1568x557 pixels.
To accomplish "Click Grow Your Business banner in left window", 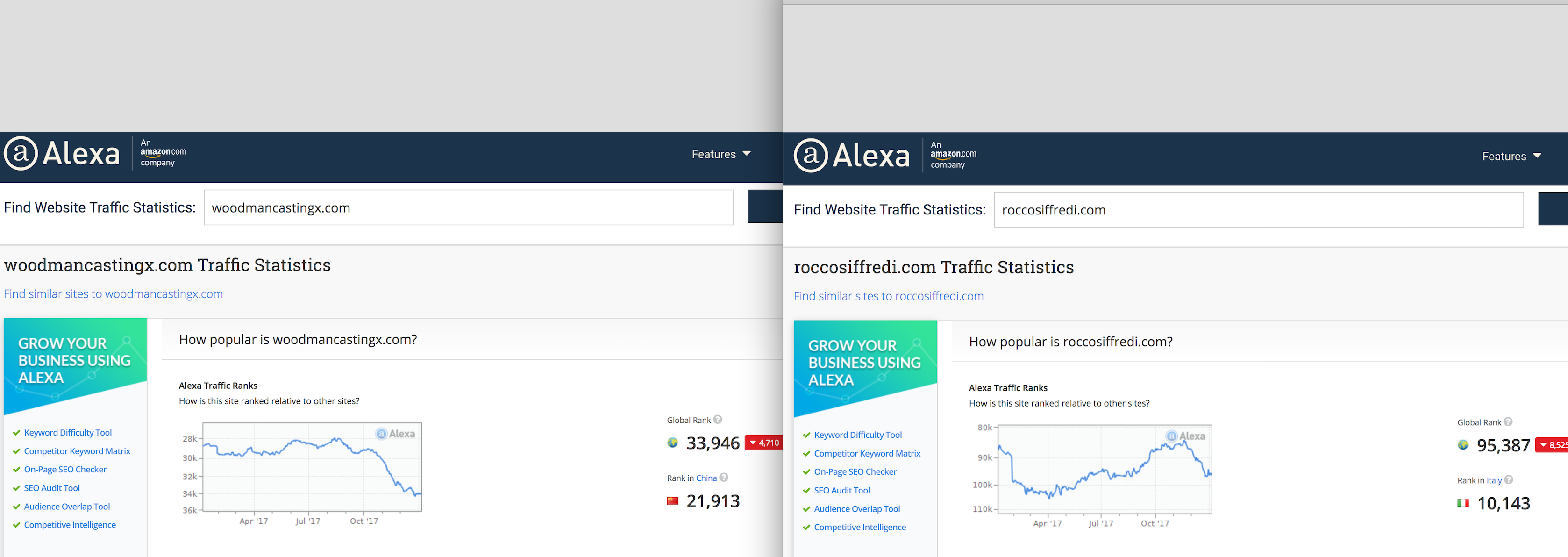I will click(75, 361).
